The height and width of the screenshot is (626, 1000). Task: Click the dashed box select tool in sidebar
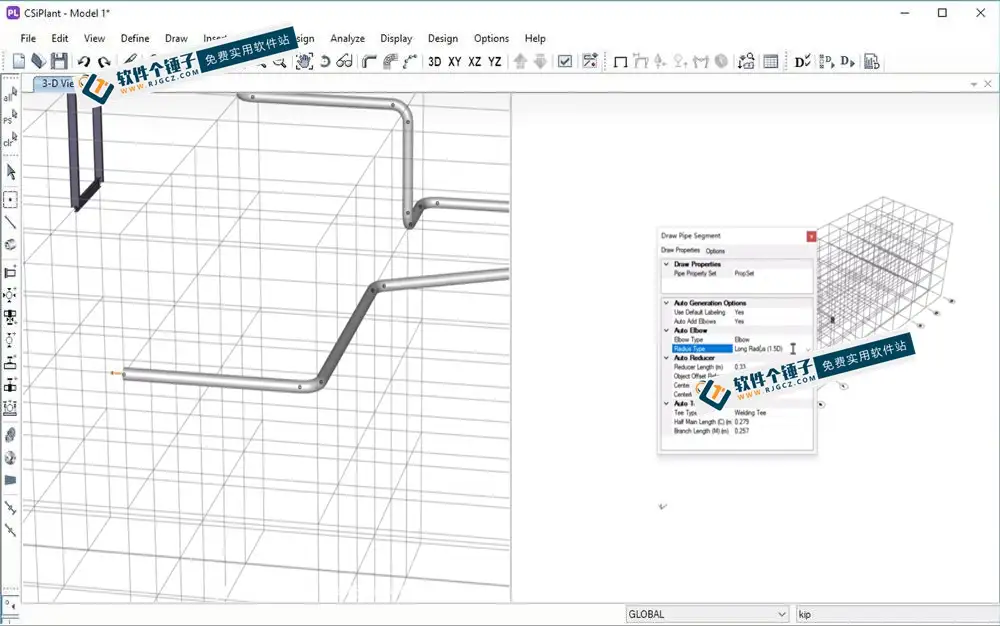[10, 200]
